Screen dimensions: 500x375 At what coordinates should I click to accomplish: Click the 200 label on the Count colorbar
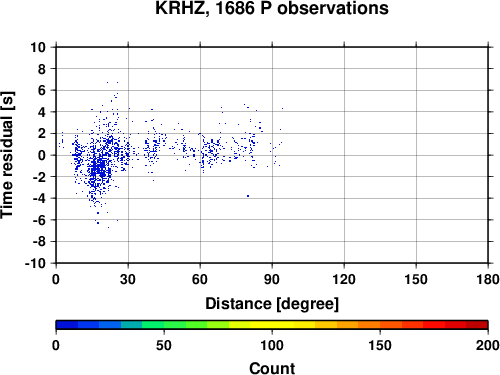click(488, 345)
